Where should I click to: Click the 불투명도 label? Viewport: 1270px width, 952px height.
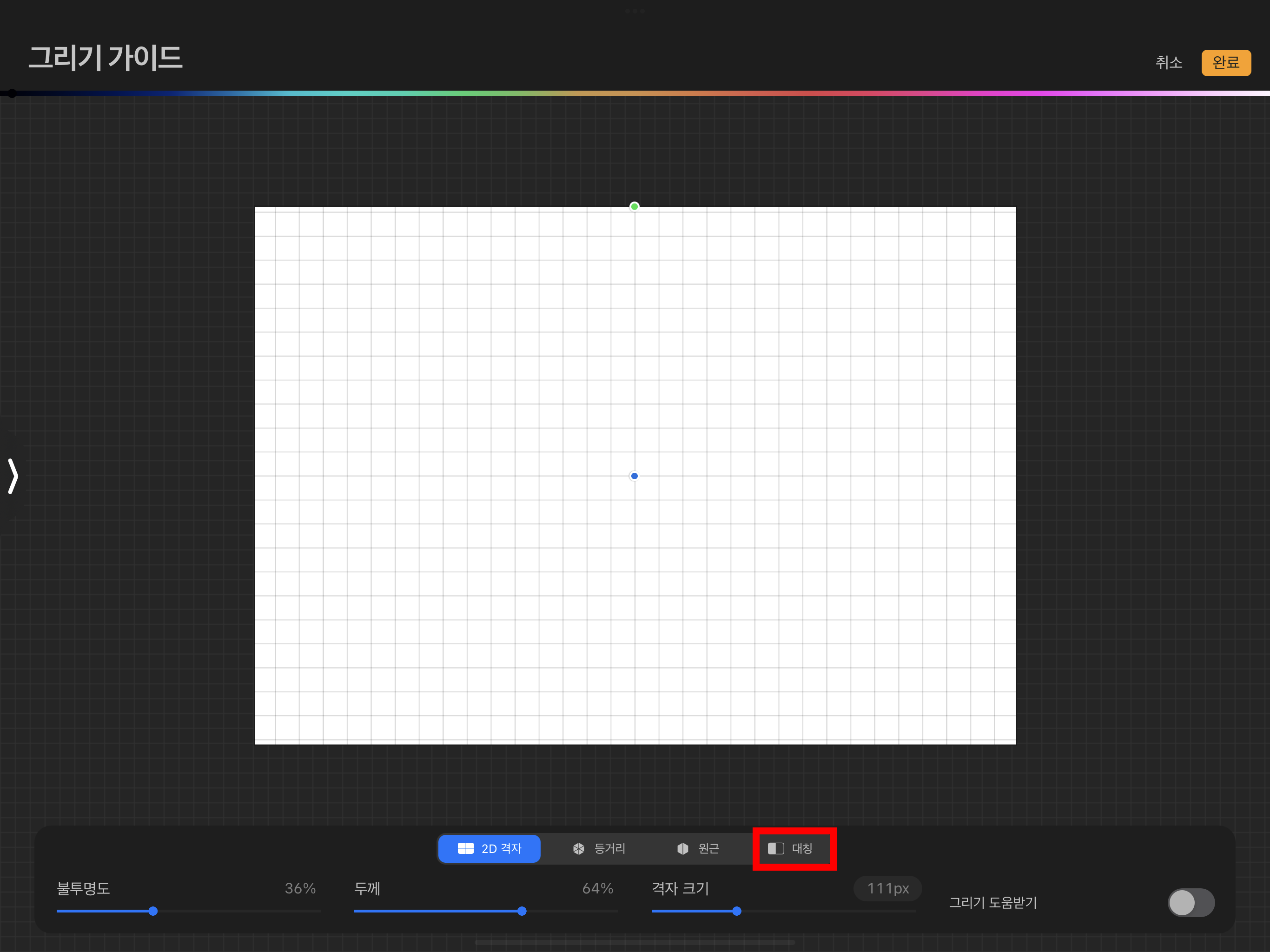[x=83, y=888]
